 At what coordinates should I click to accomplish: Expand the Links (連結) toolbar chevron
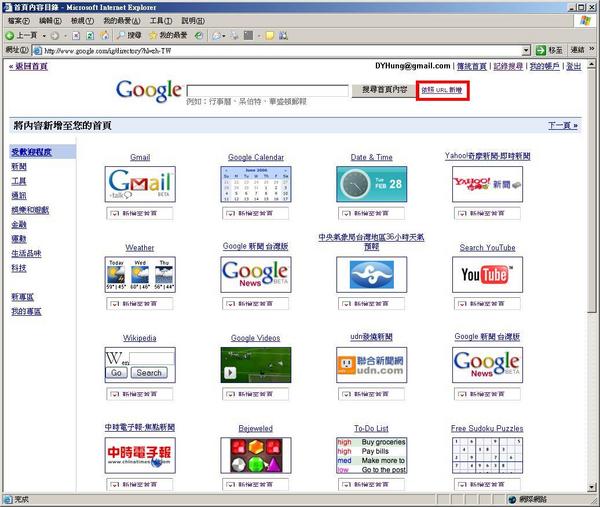point(592,49)
